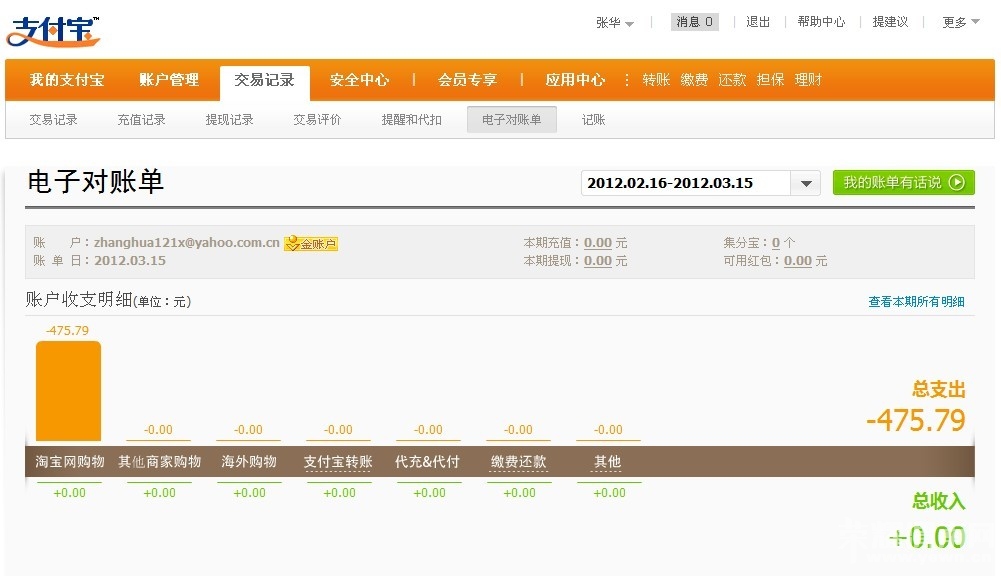Select the 代充&代付 category
Viewport: 1001px width, 576px height.
(427, 461)
